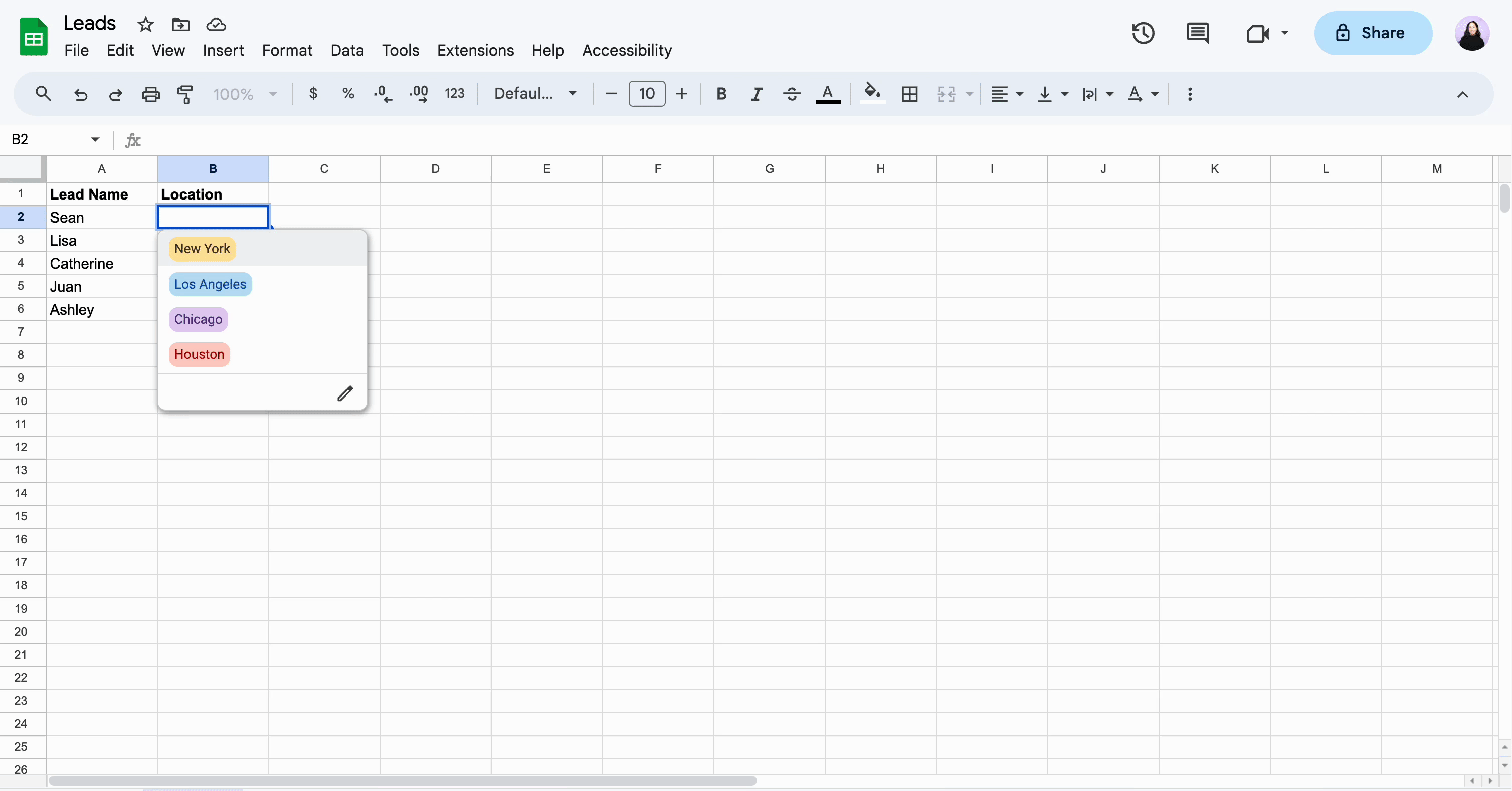Screen dimensions: 1512x791
Task: Toggle bold formatting
Action: point(721,94)
